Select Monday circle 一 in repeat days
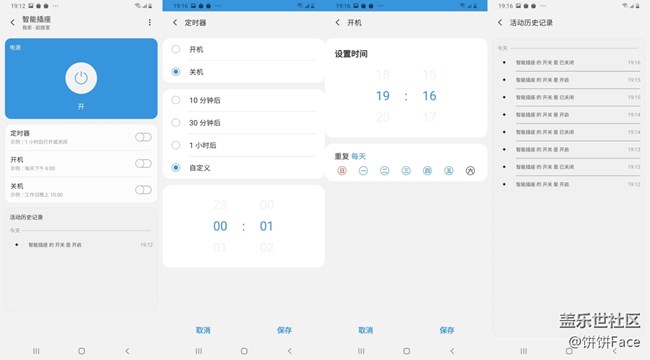The width and height of the screenshot is (650, 360). click(363, 170)
